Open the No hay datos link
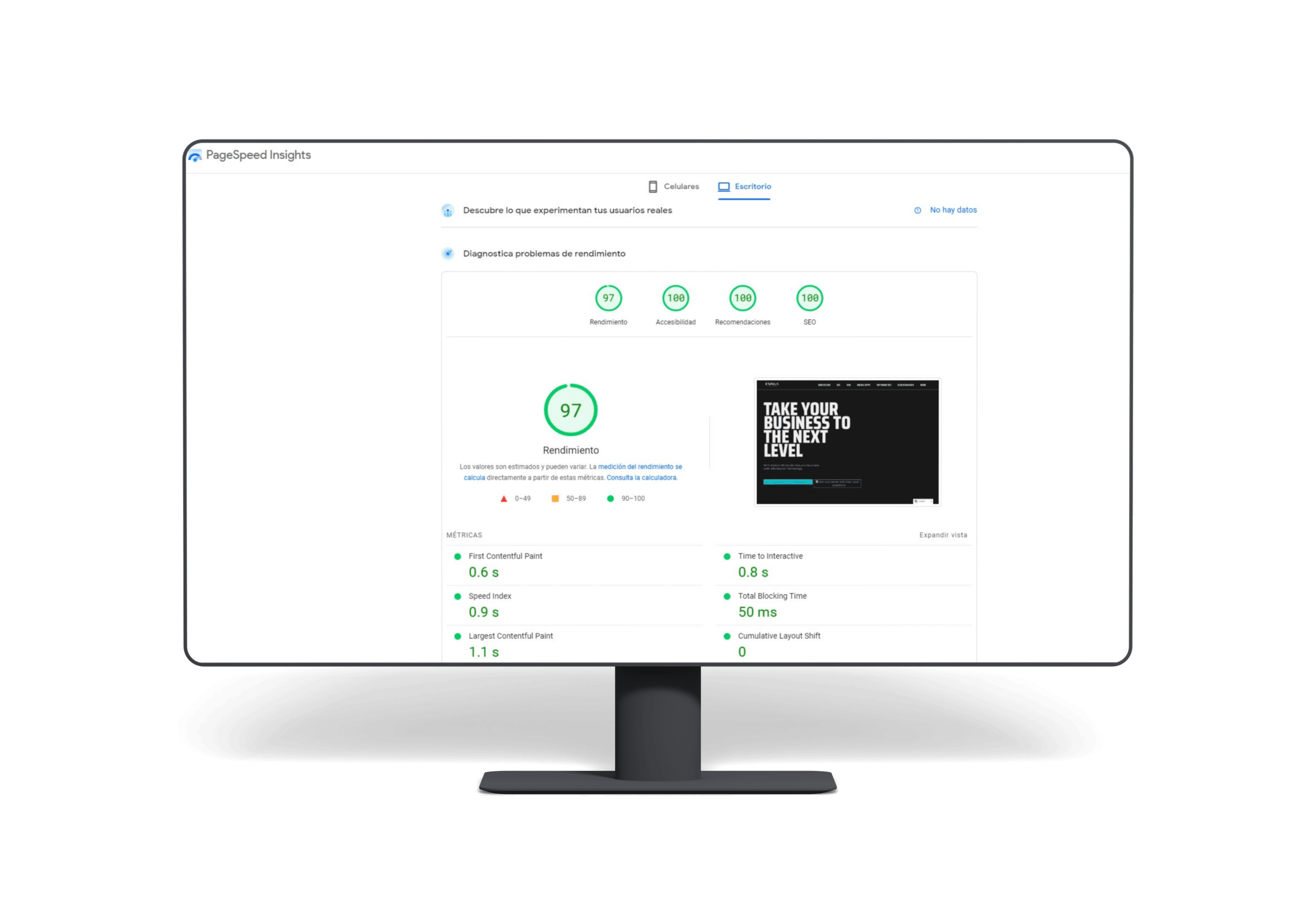The height and width of the screenshot is (921, 1316). point(953,210)
